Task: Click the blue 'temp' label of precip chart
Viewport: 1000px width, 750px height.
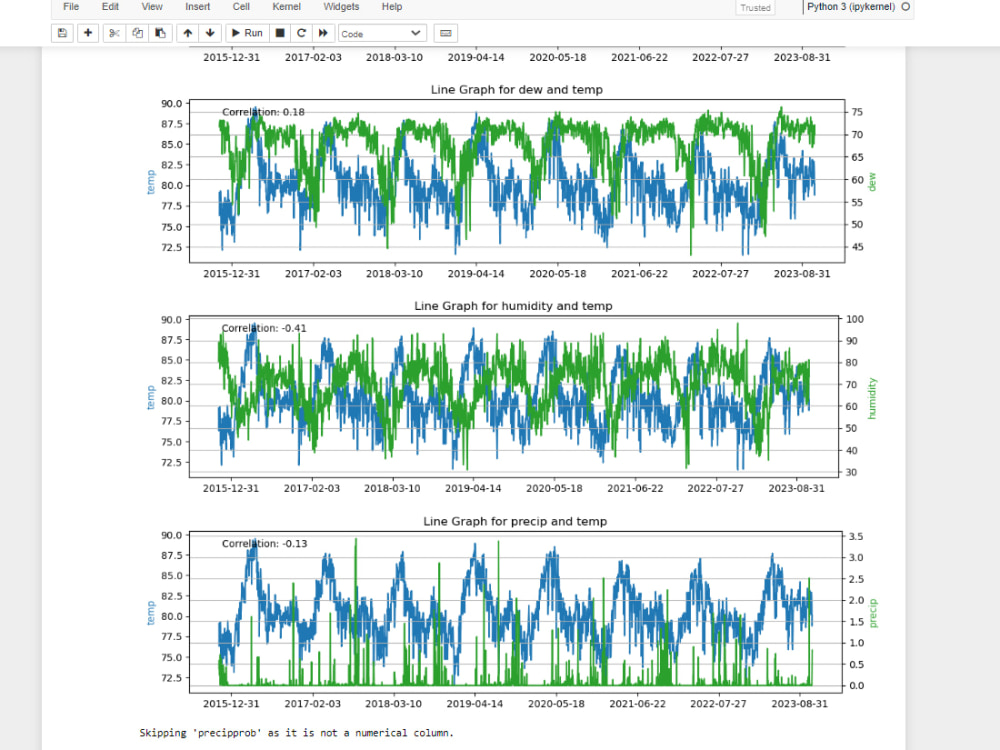Action: click(151, 613)
